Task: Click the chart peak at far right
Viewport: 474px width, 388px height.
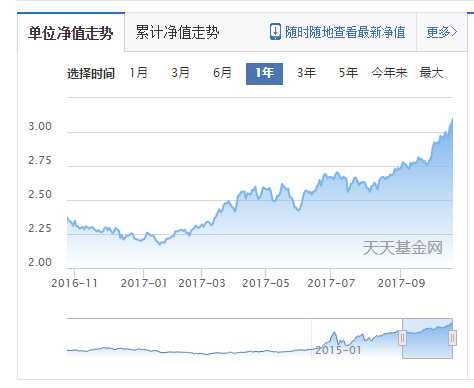Action: [x=452, y=119]
